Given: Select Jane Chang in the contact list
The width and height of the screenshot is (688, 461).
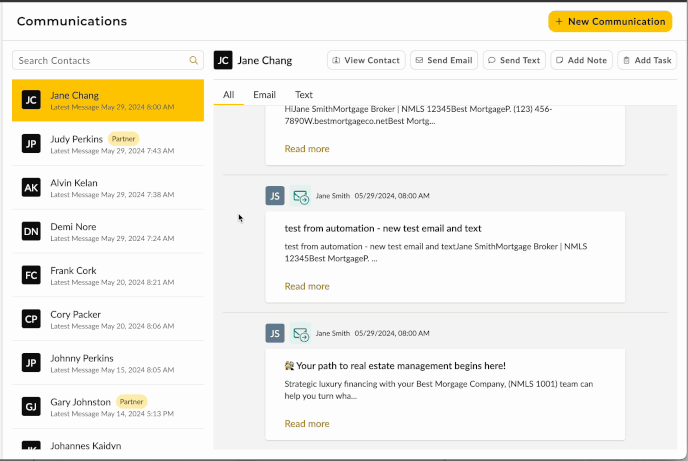Looking at the screenshot, I should pyautogui.click(x=108, y=100).
